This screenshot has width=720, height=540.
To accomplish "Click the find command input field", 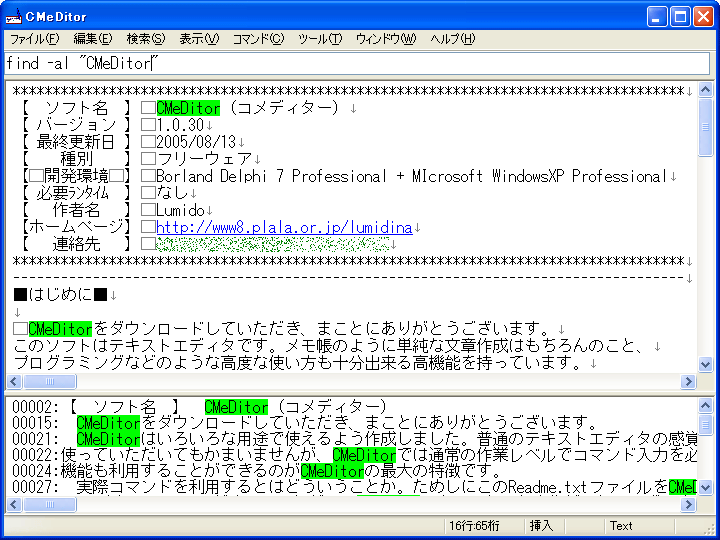I will tap(357, 63).
